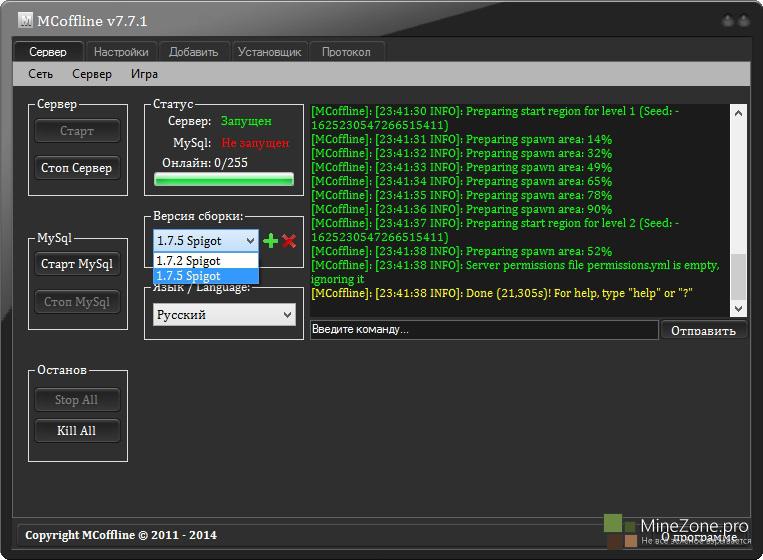This screenshot has height=560, width=763.
Task: Click the red X remove build icon
Action: tap(289, 241)
